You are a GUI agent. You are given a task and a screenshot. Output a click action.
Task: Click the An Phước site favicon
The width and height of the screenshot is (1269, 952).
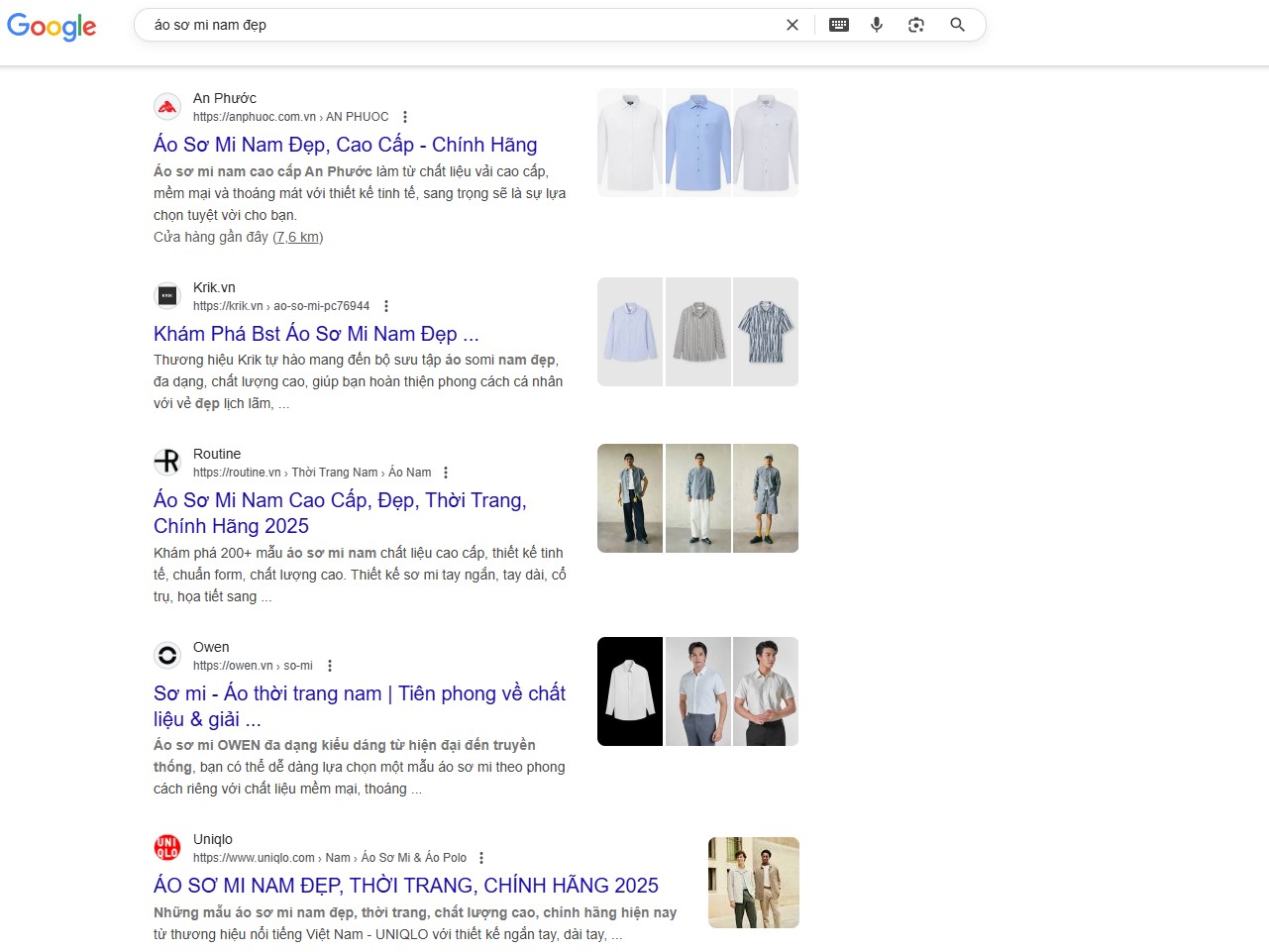(x=167, y=107)
